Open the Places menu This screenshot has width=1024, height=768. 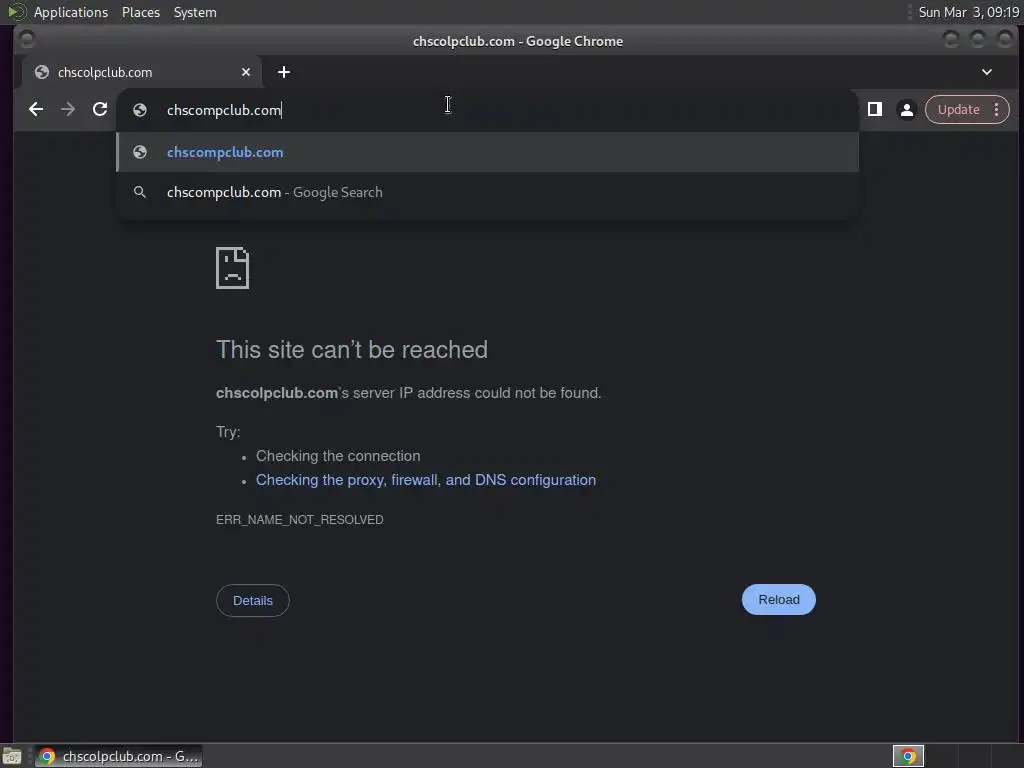coord(140,12)
